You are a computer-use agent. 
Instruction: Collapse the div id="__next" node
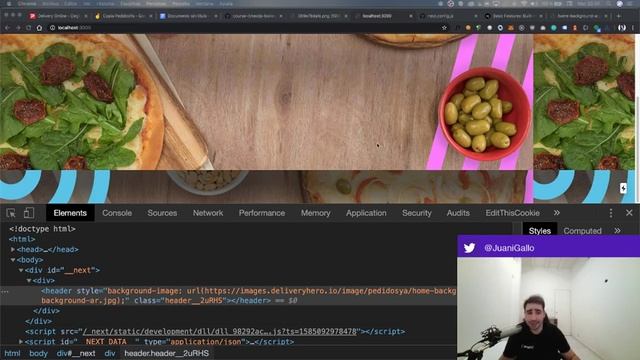(21, 270)
